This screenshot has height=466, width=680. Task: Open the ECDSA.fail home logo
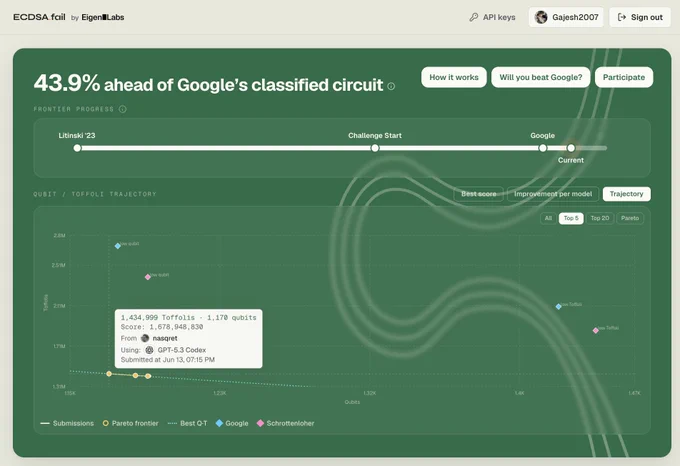click(39, 17)
